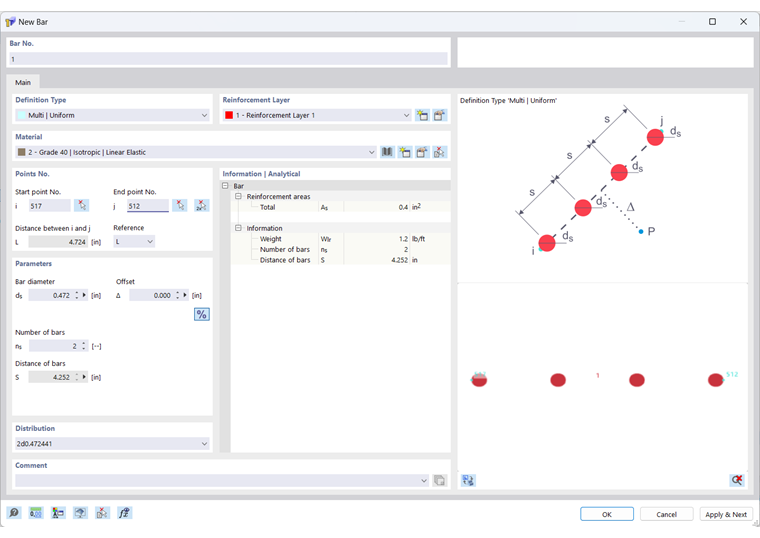Screen dimensions: 760x538
Task: Click the preview view settings icon
Action: pos(468,480)
